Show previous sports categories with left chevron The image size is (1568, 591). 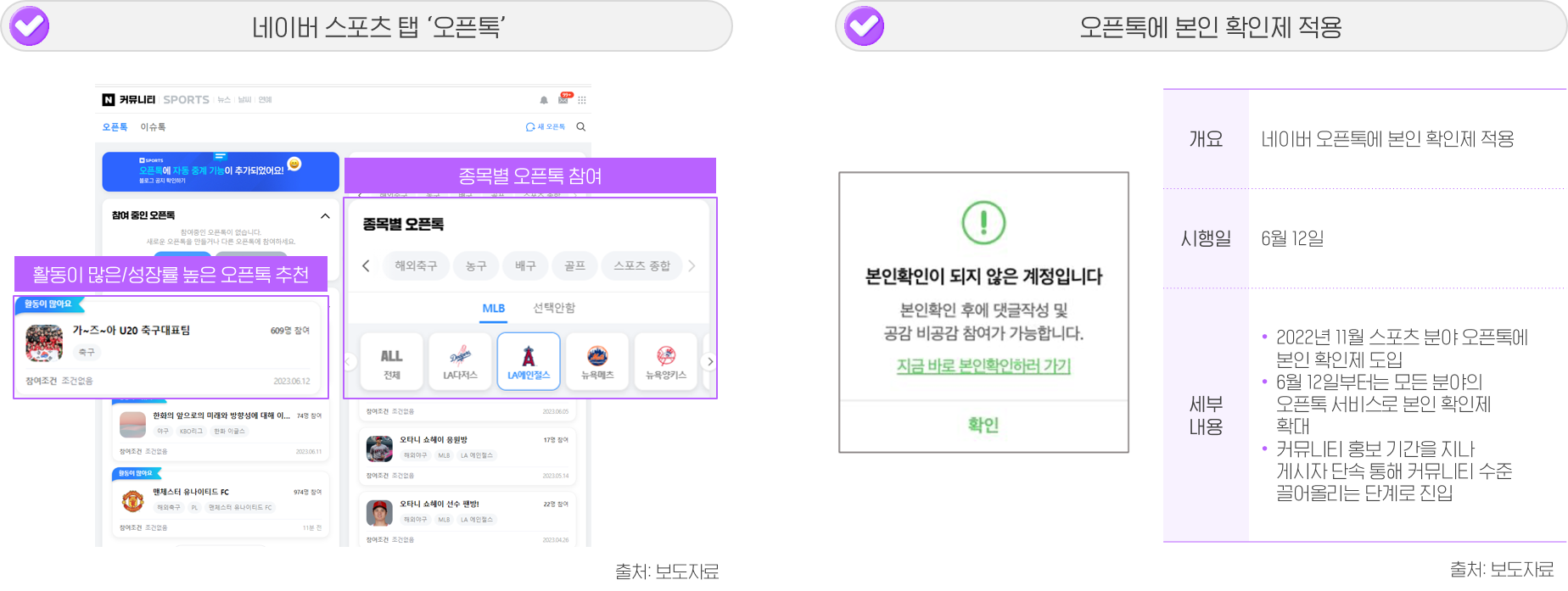[x=366, y=265]
